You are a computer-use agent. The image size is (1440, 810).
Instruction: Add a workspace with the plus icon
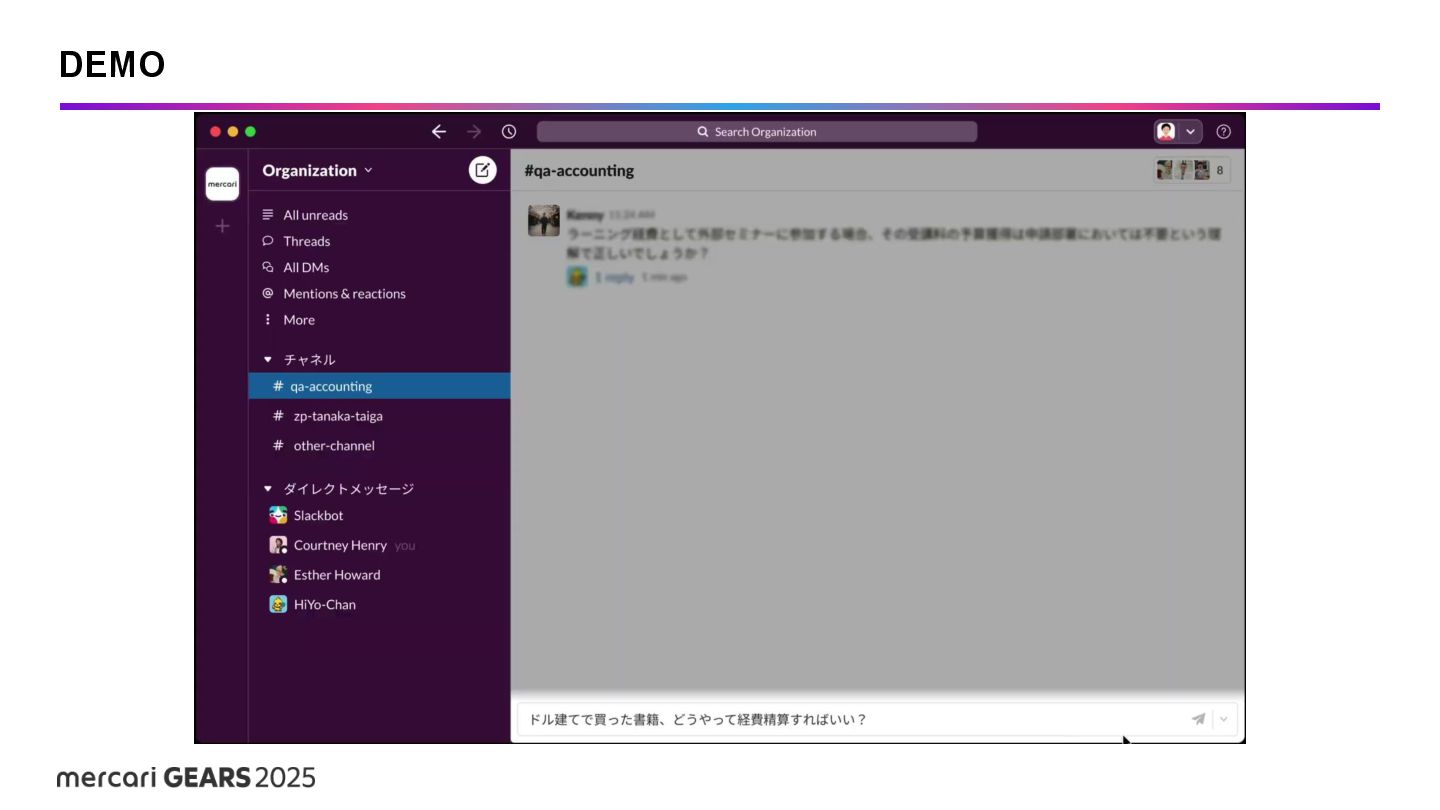click(222, 226)
